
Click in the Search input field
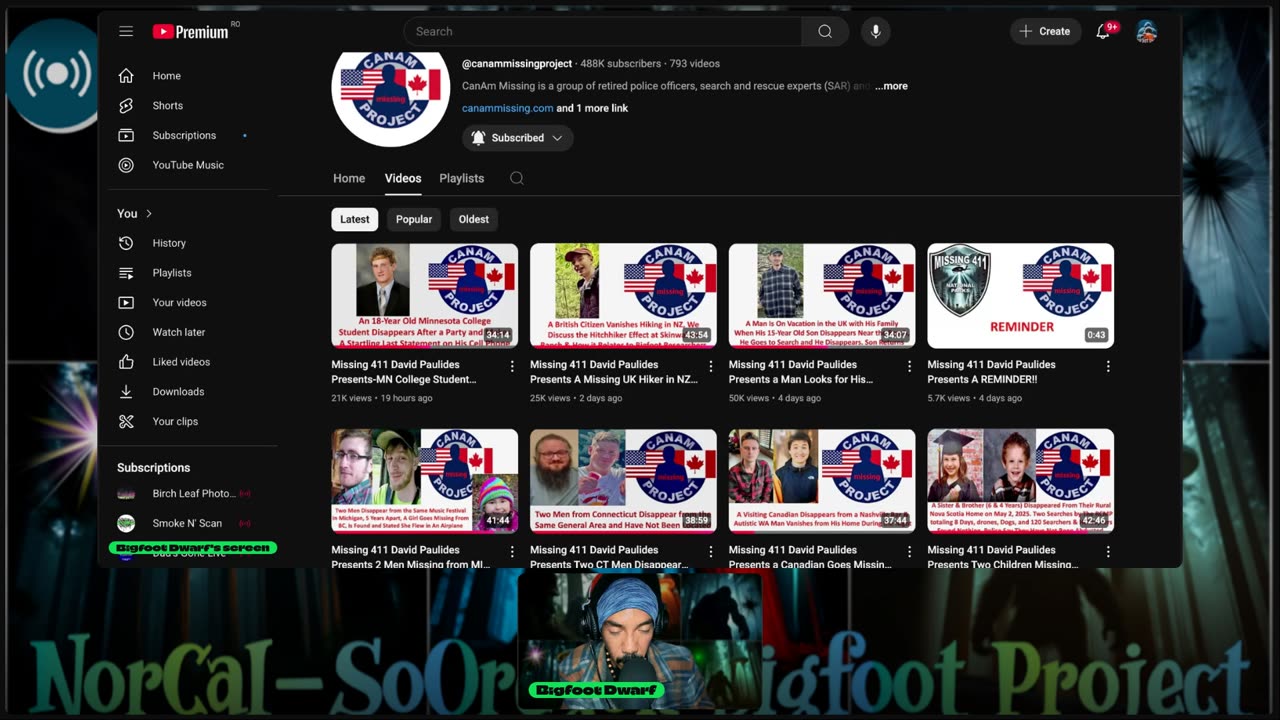[x=603, y=31]
